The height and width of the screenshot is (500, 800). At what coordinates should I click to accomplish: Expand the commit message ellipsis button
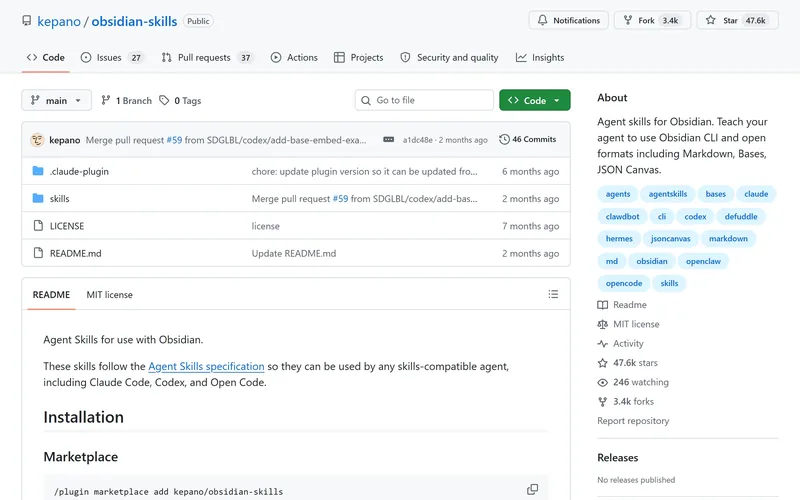point(388,139)
